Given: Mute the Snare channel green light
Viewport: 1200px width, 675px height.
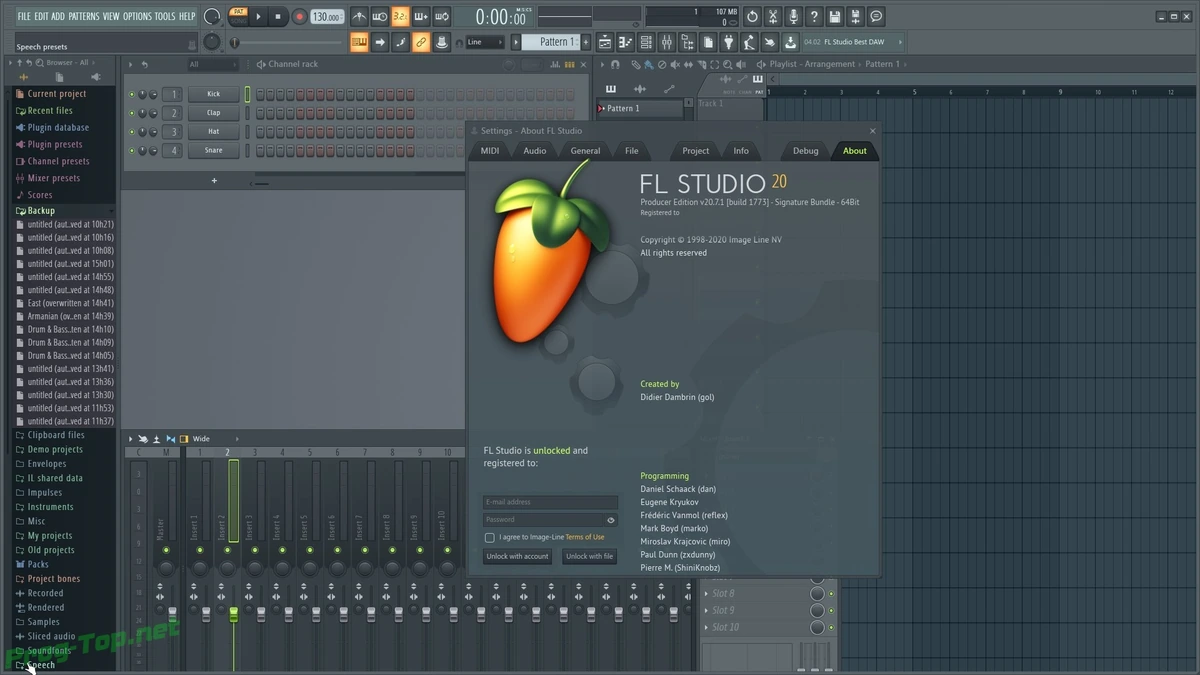Looking at the screenshot, I should click(x=131, y=151).
